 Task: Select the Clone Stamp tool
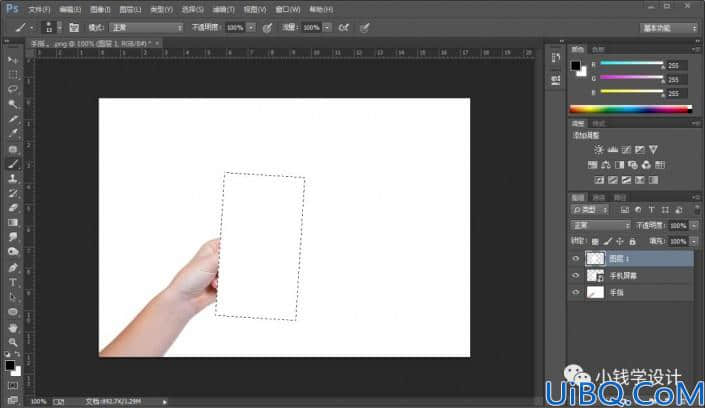coord(13,179)
